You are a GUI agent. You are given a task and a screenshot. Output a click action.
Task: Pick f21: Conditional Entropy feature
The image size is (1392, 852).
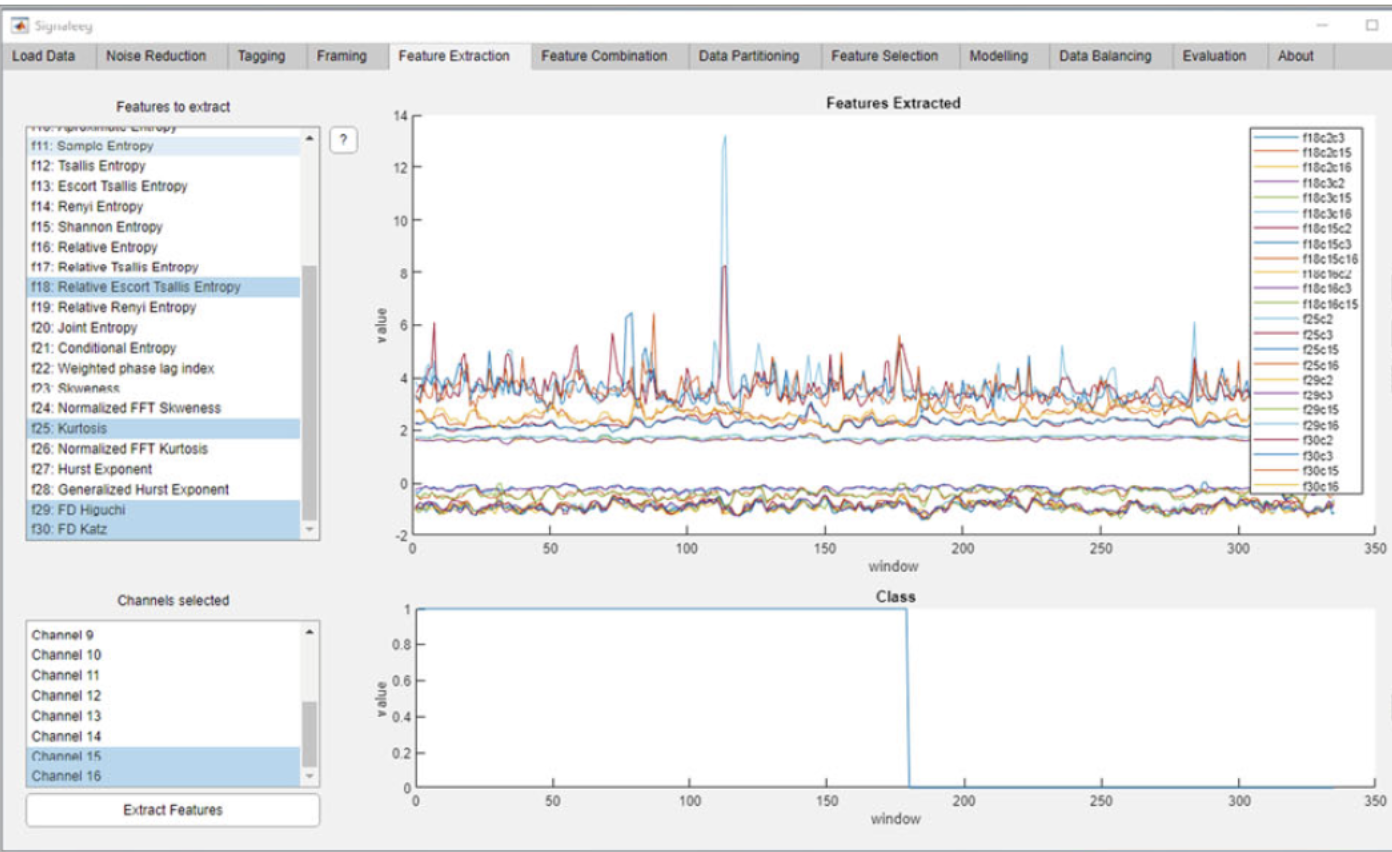(x=163, y=348)
